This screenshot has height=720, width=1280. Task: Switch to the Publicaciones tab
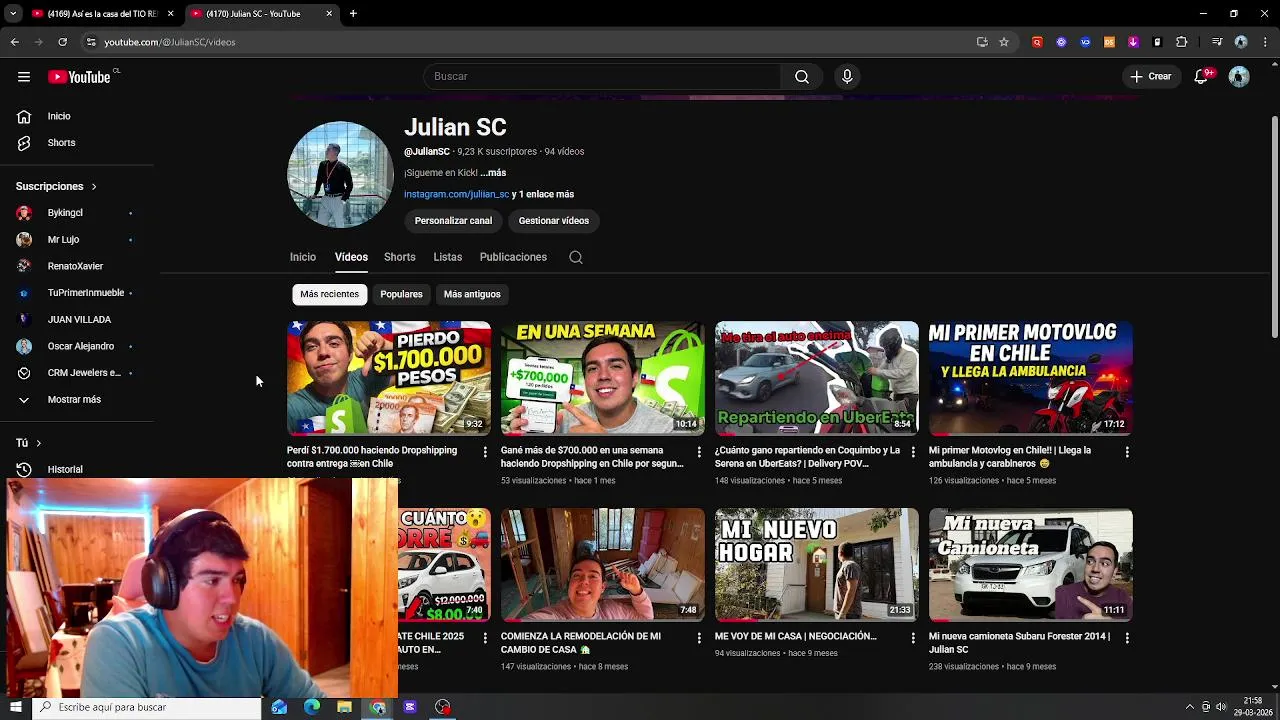click(513, 257)
